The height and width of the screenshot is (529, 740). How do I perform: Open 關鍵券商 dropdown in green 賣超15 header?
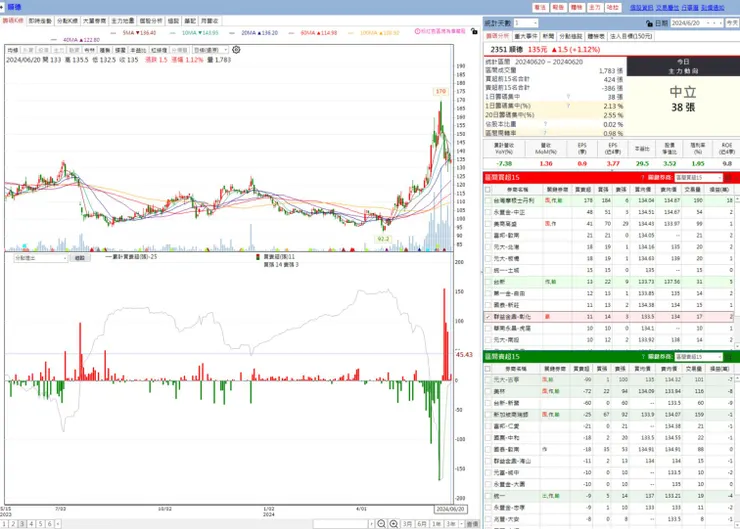tap(698, 357)
